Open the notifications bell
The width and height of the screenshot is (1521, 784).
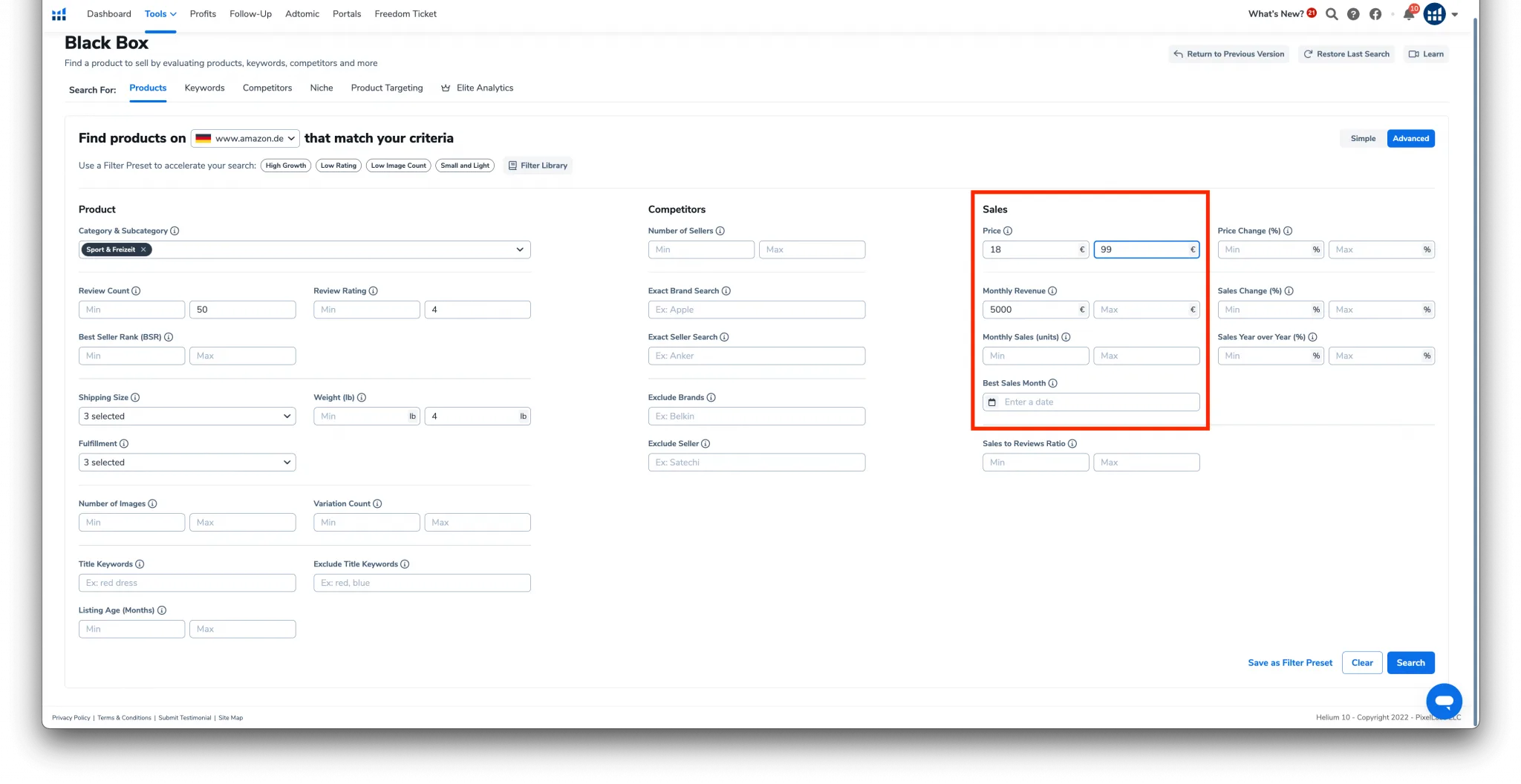click(x=1409, y=14)
